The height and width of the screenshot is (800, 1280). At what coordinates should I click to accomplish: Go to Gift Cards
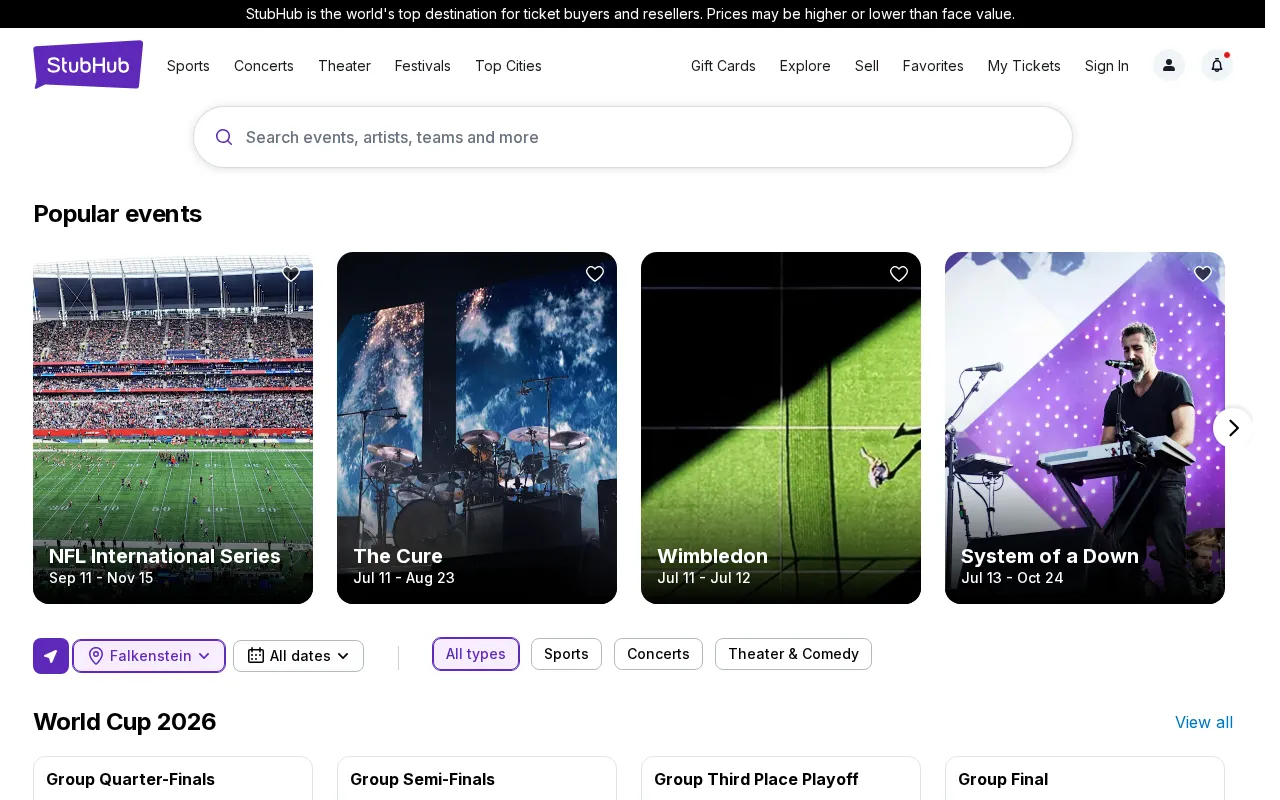click(x=723, y=66)
